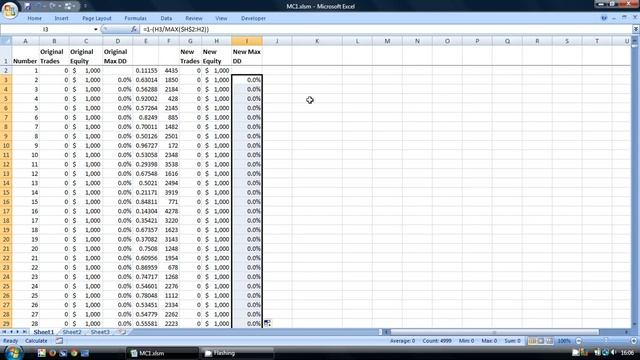
Task: Click the MC1.xlsm taskbar button
Action: 162,353
